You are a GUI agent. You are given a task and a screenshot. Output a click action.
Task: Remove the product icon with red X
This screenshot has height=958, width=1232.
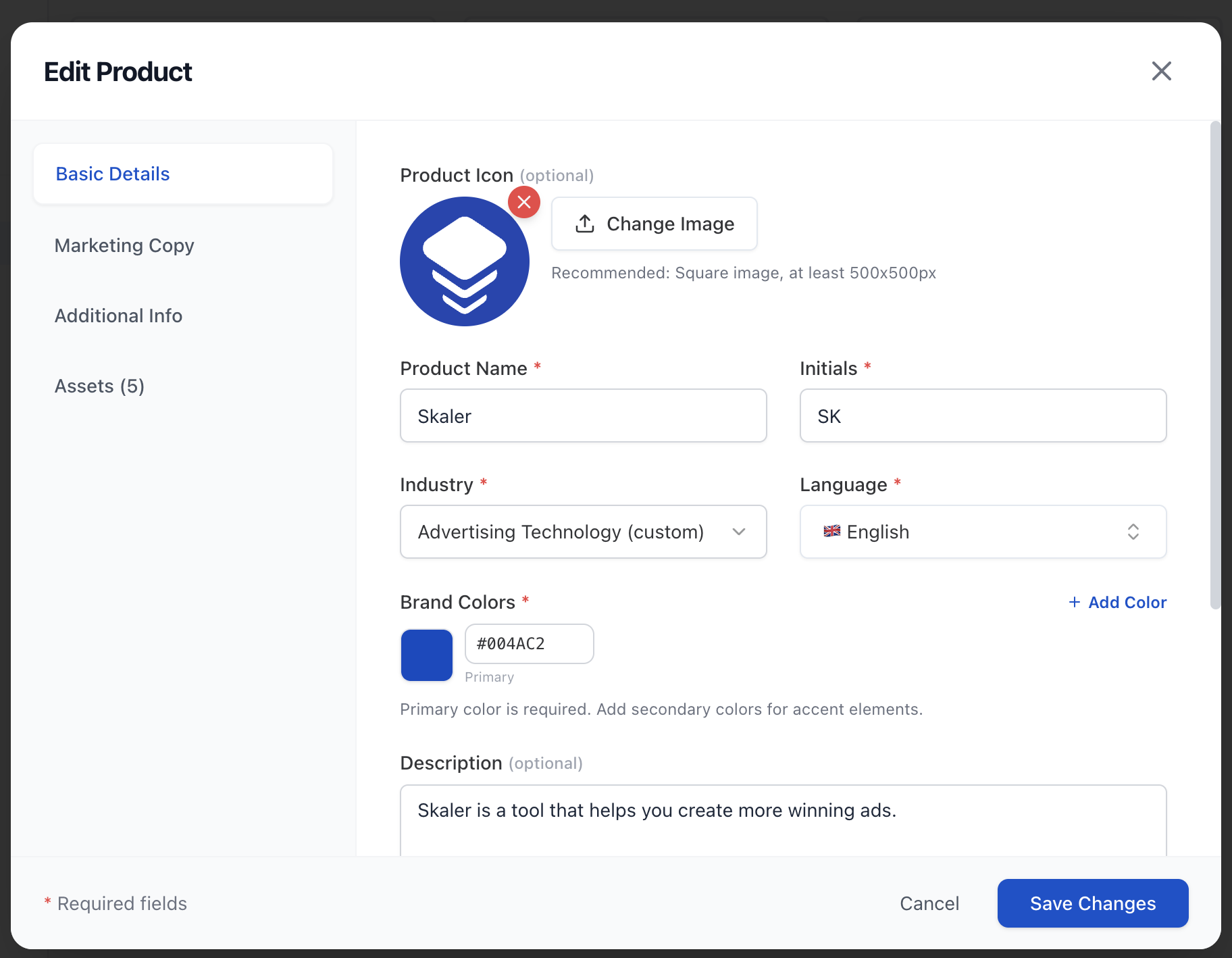coord(524,202)
